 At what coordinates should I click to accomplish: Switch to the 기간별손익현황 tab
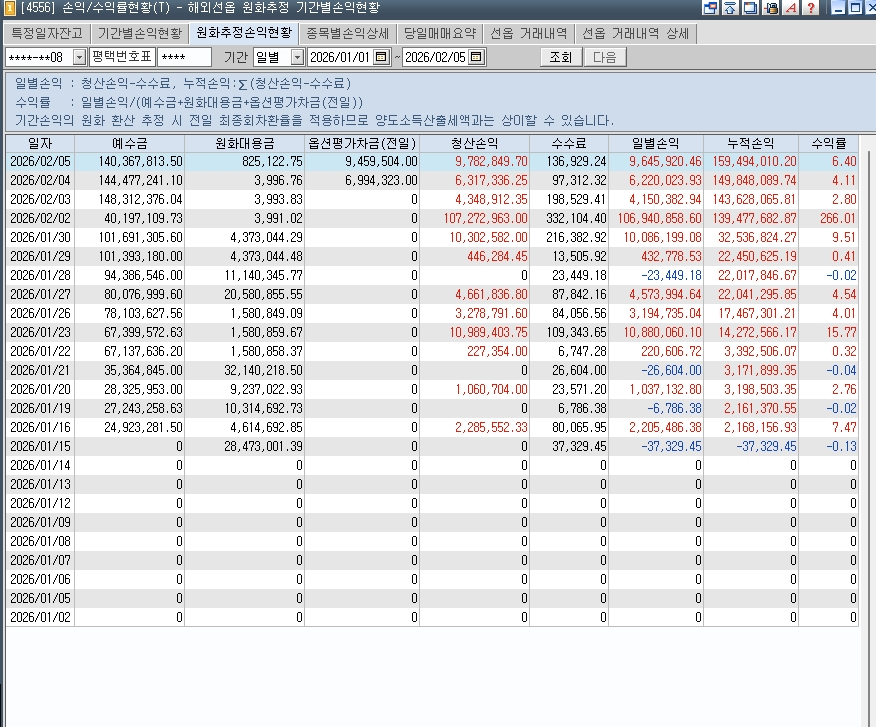140,34
